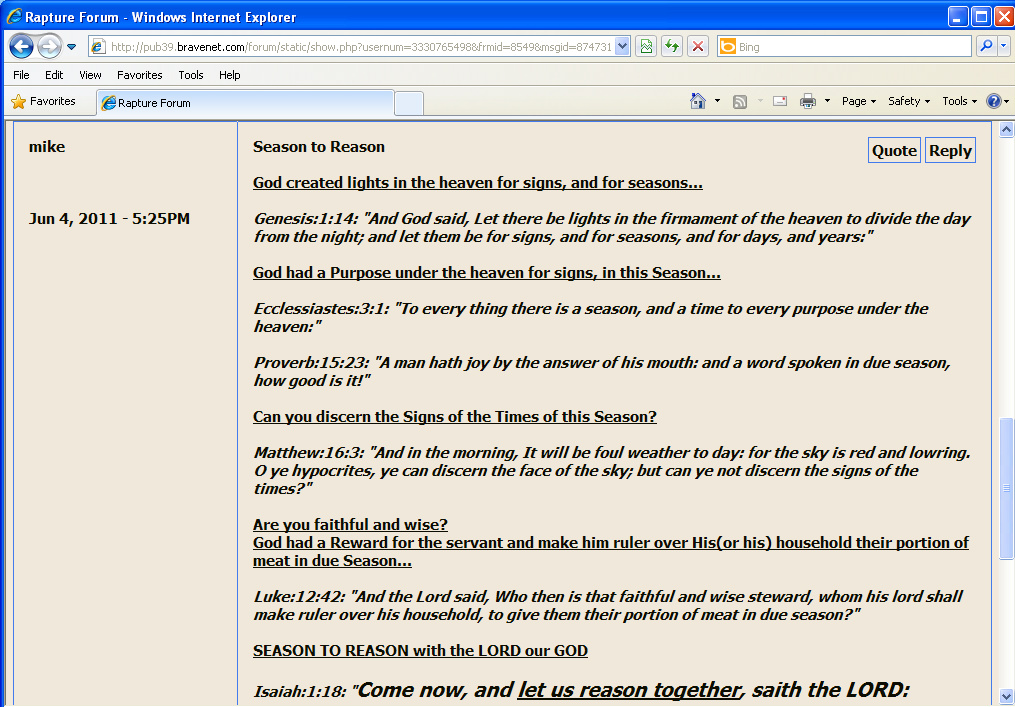
Task: Click the heading Can you discern the Signs
Action: pos(455,417)
